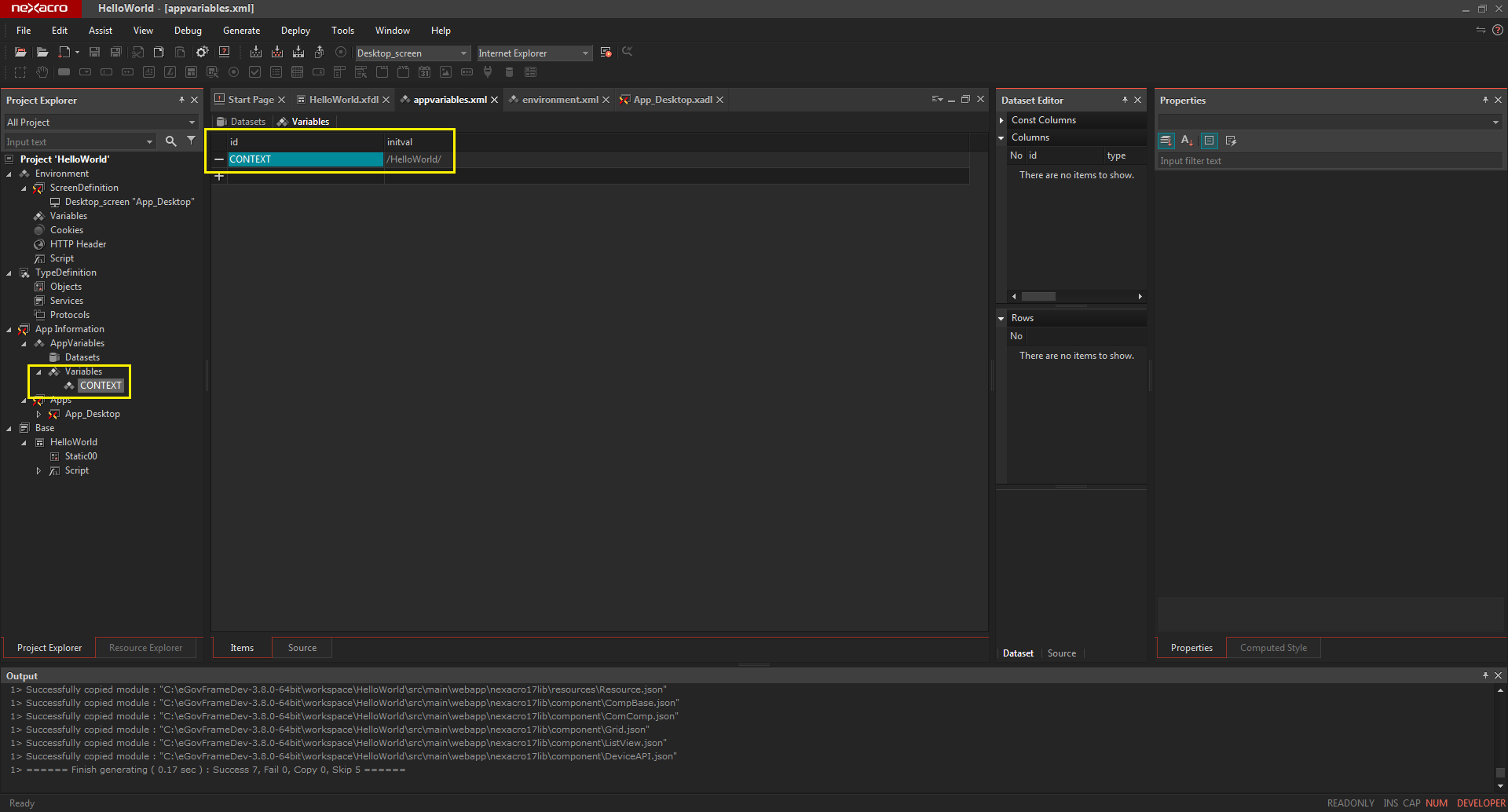Switch to the Computed Style tab
The width and height of the screenshot is (1508, 812).
coord(1273,648)
